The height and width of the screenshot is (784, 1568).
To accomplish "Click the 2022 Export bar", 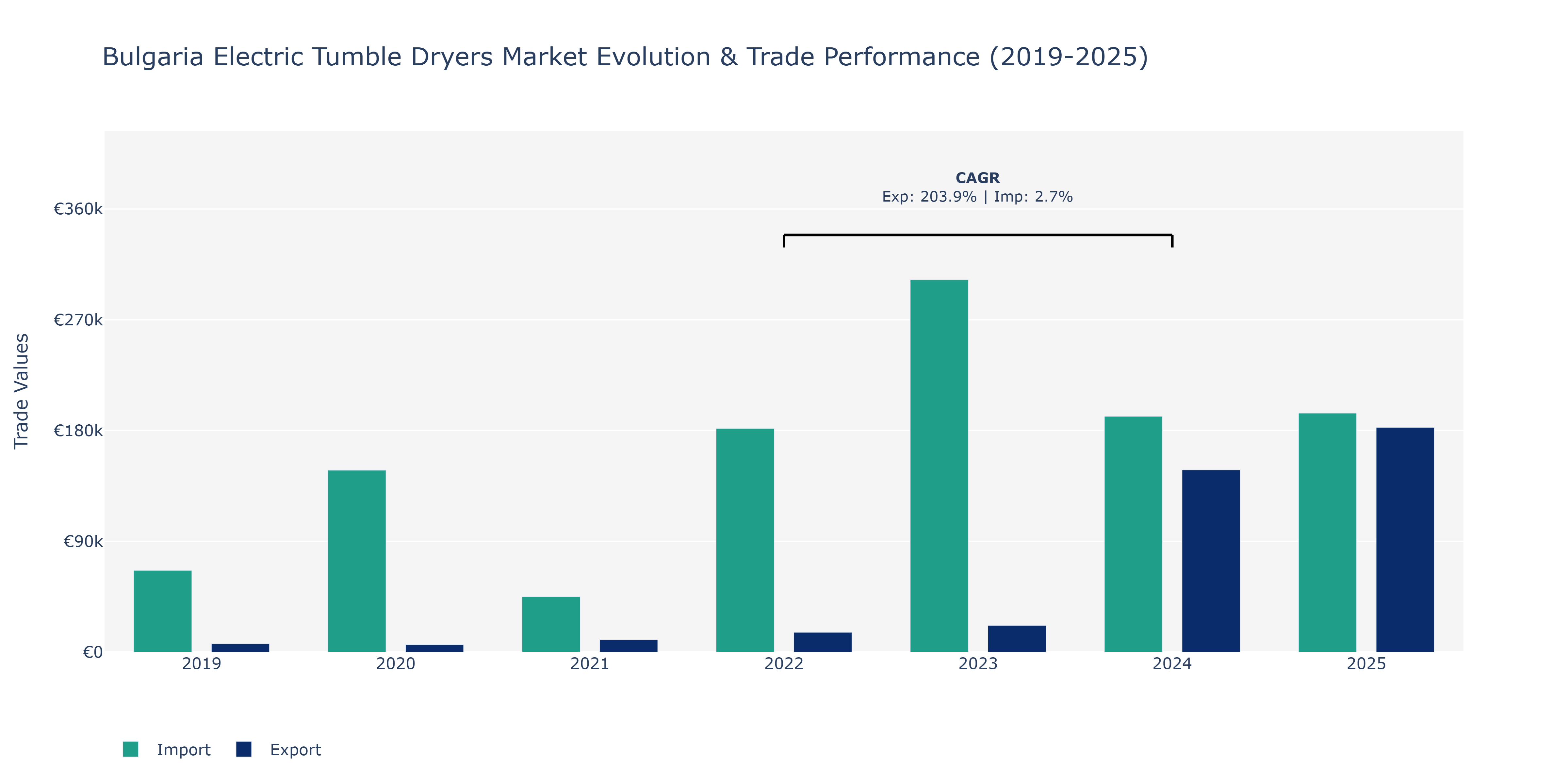I will (823, 642).
